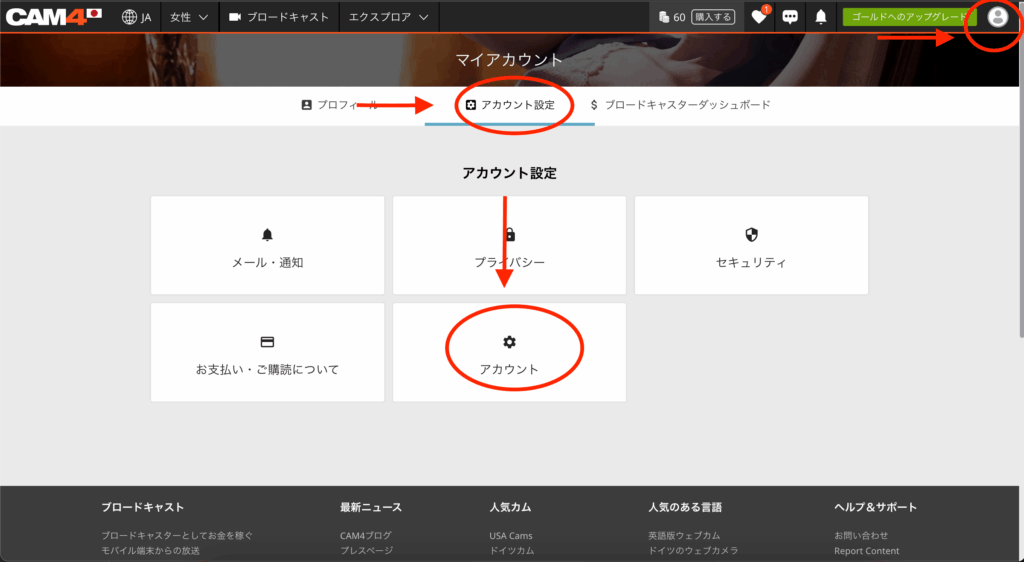Switch to the プロフィール tab
This screenshot has height=562, width=1024.
pos(340,104)
